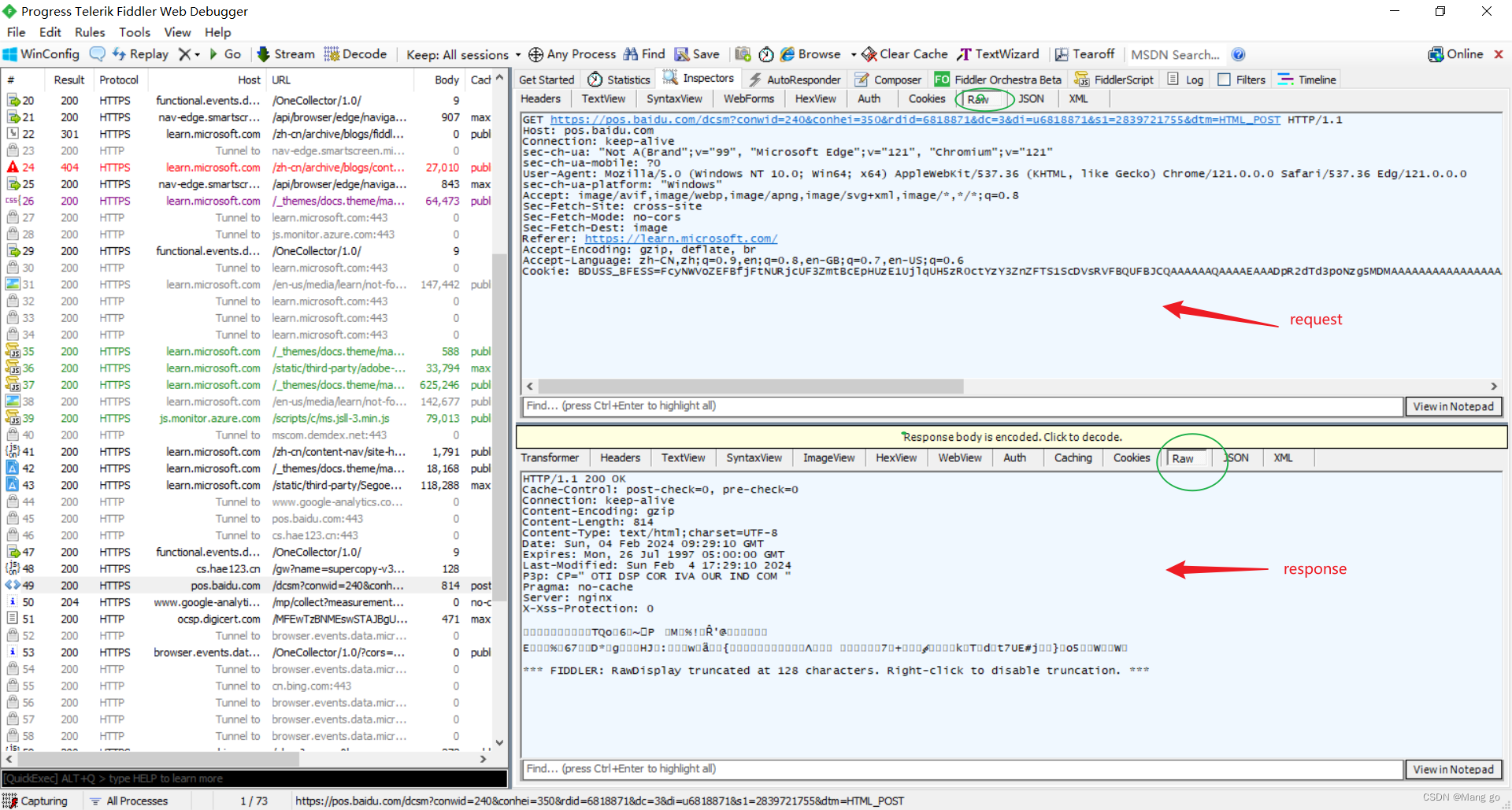1512x810 pixels.
Task: Close the toolbar with red X
Action: tap(1499, 54)
